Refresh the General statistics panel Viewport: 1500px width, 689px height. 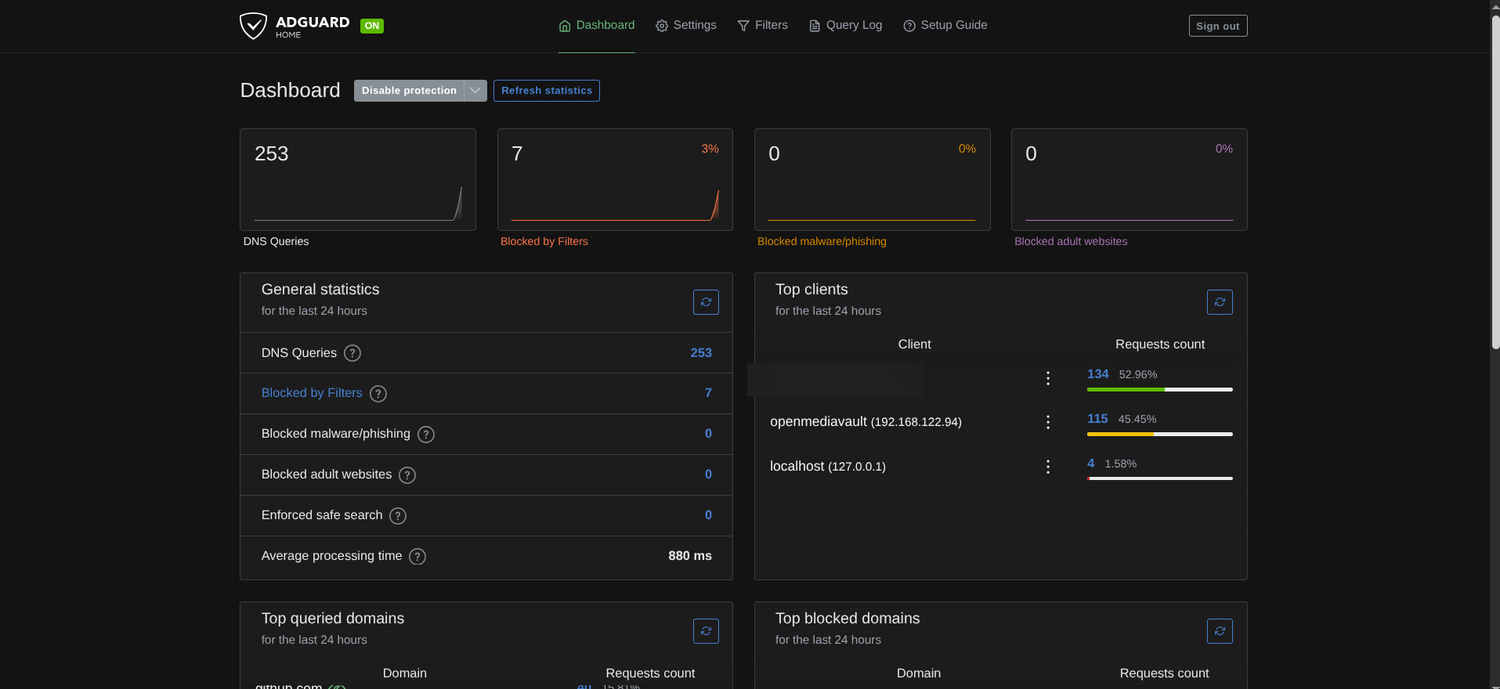click(706, 302)
